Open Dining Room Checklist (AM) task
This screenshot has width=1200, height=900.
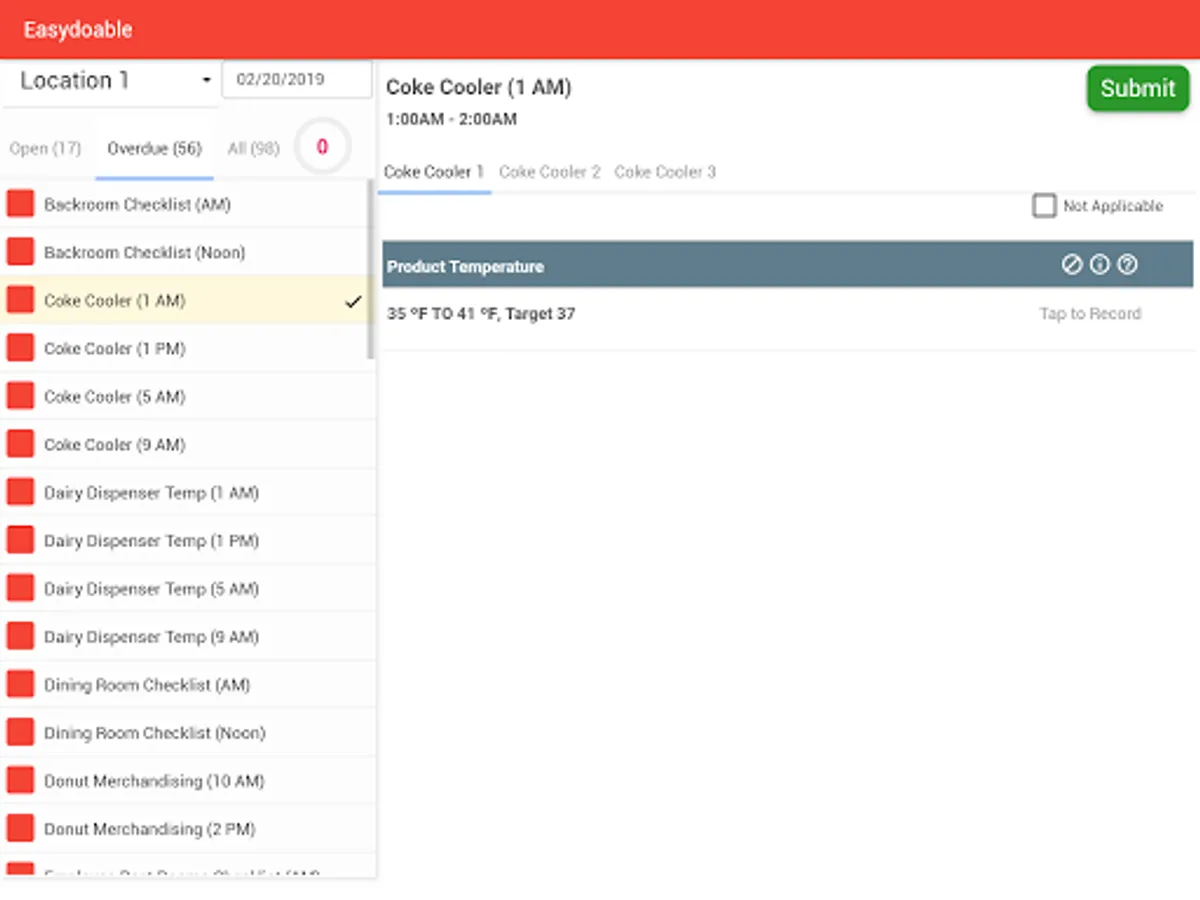click(188, 684)
